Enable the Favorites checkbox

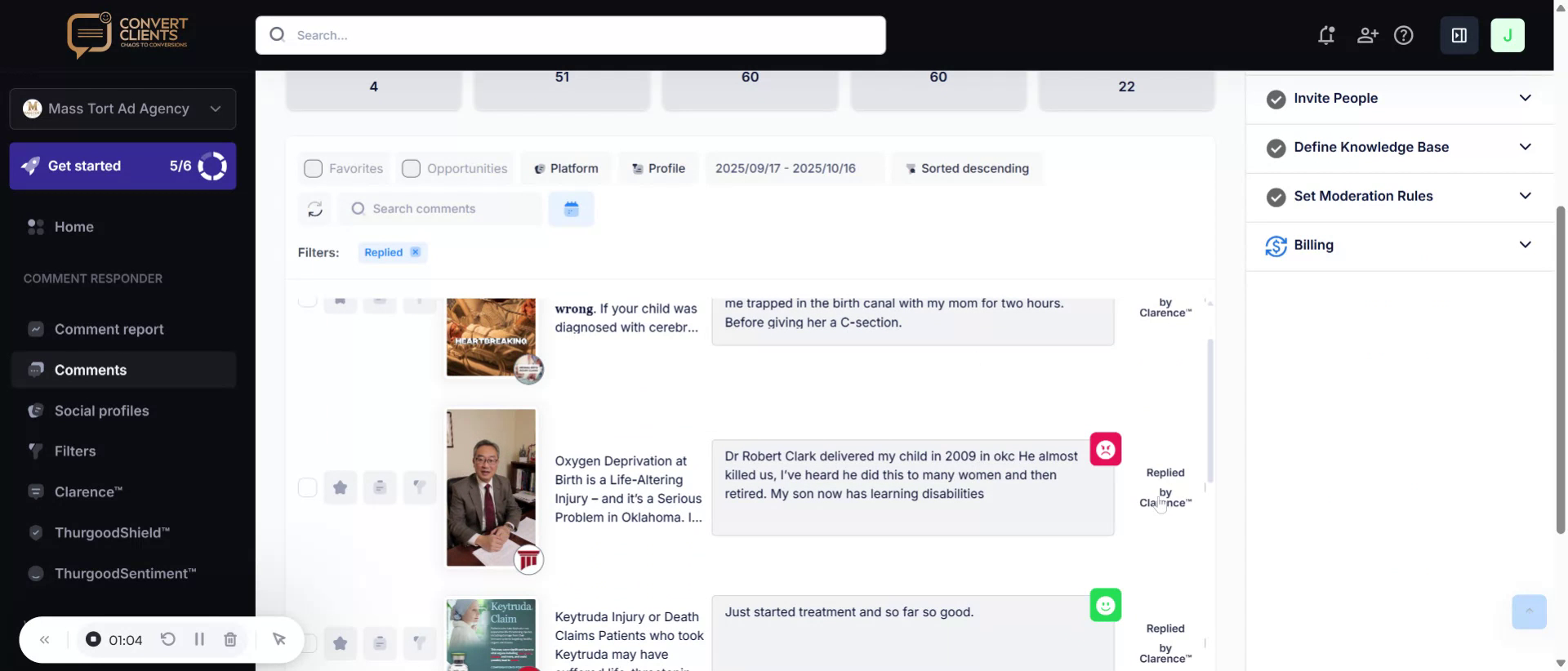(x=314, y=168)
